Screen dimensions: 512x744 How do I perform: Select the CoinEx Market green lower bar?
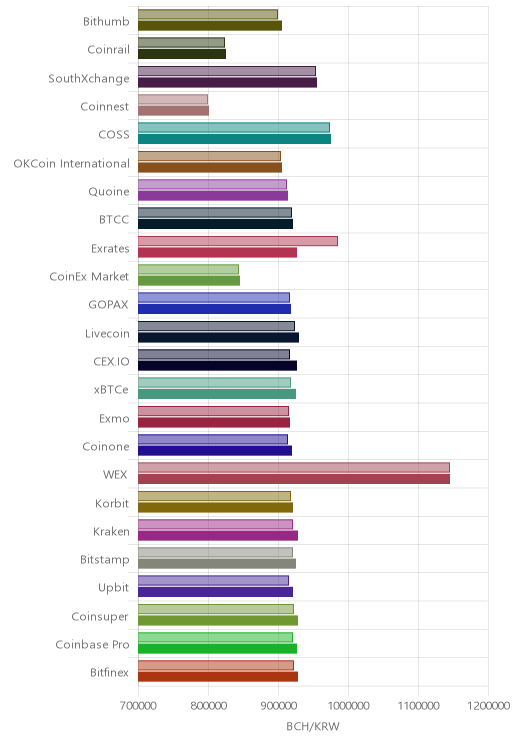[189, 281]
